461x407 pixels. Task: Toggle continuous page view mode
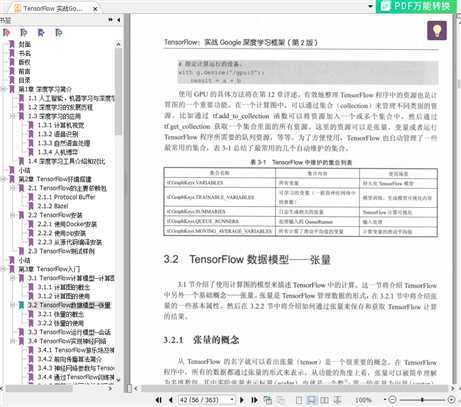(312, 400)
